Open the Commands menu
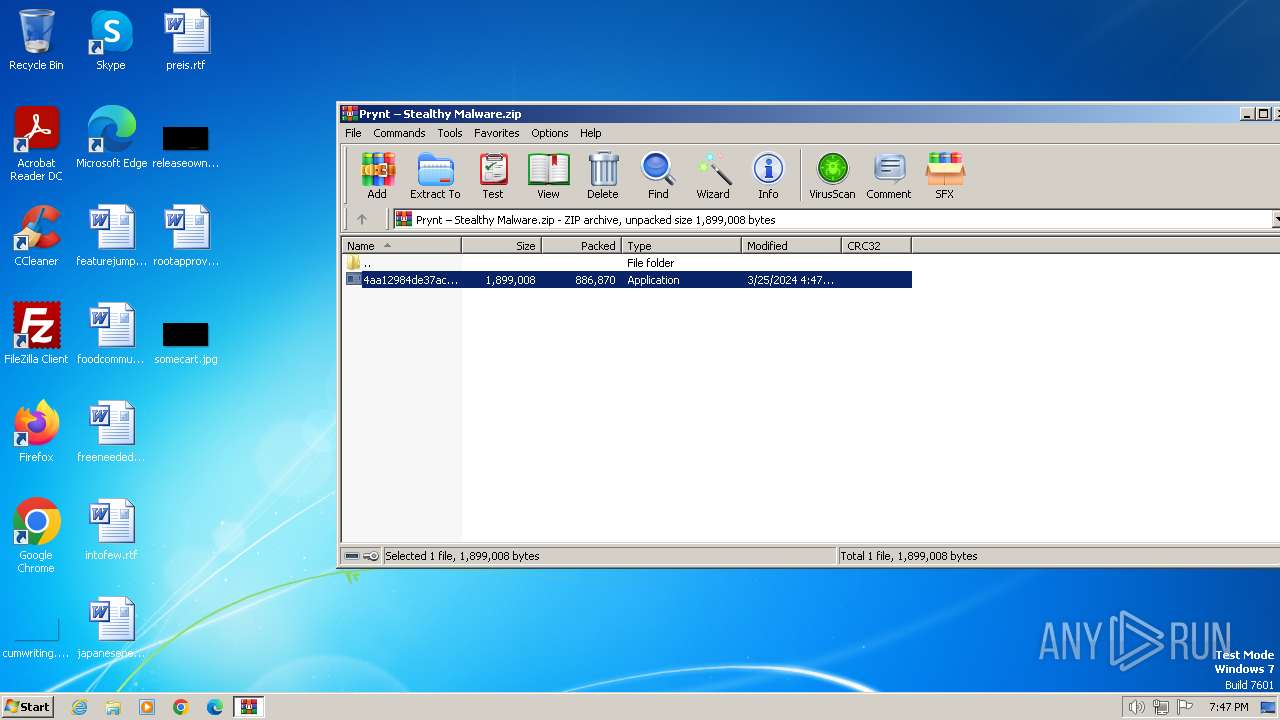This screenshot has height=720, width=1280. tap(399, 133)
